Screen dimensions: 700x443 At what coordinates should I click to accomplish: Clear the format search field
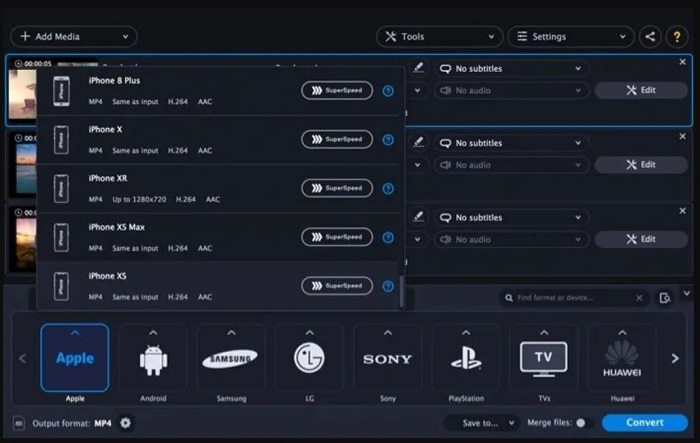(x=639, y=298)
